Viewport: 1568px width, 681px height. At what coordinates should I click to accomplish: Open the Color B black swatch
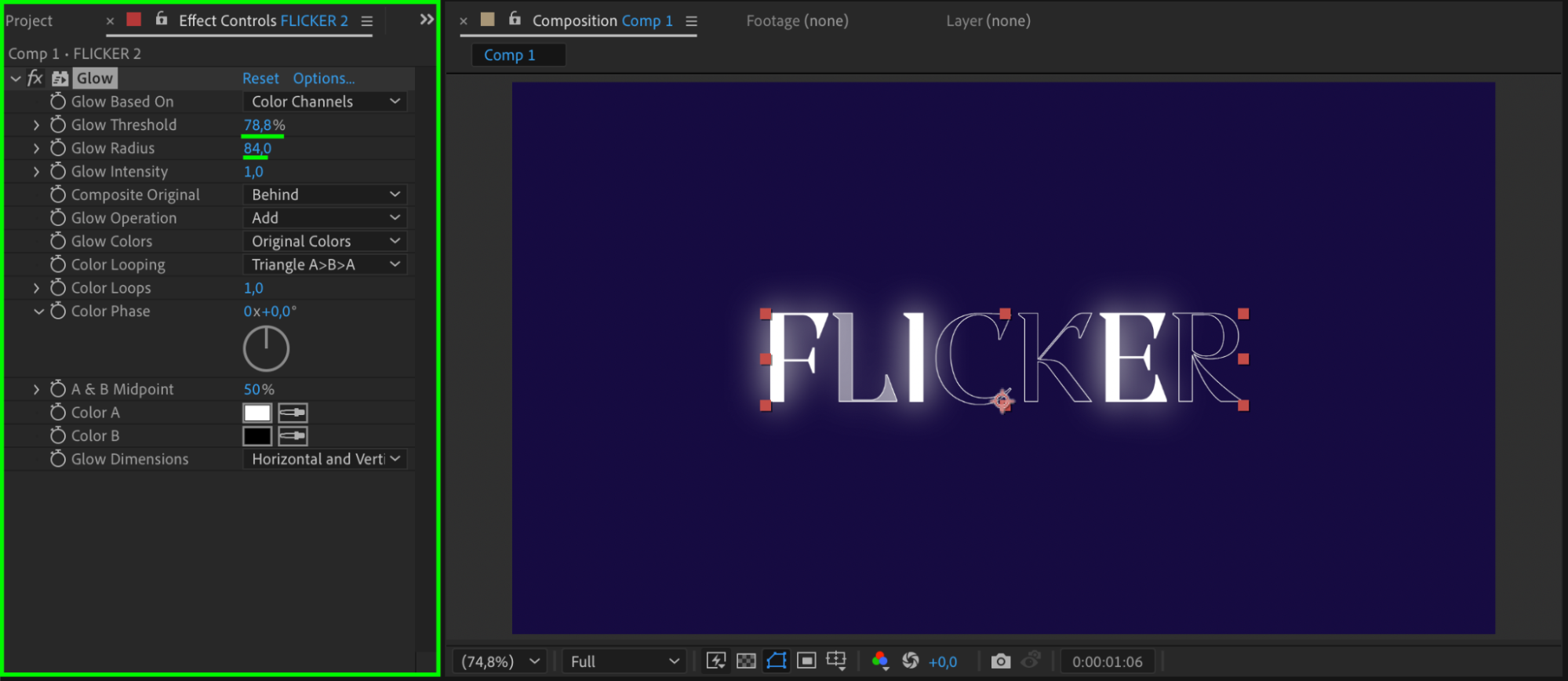pos(257,436)
